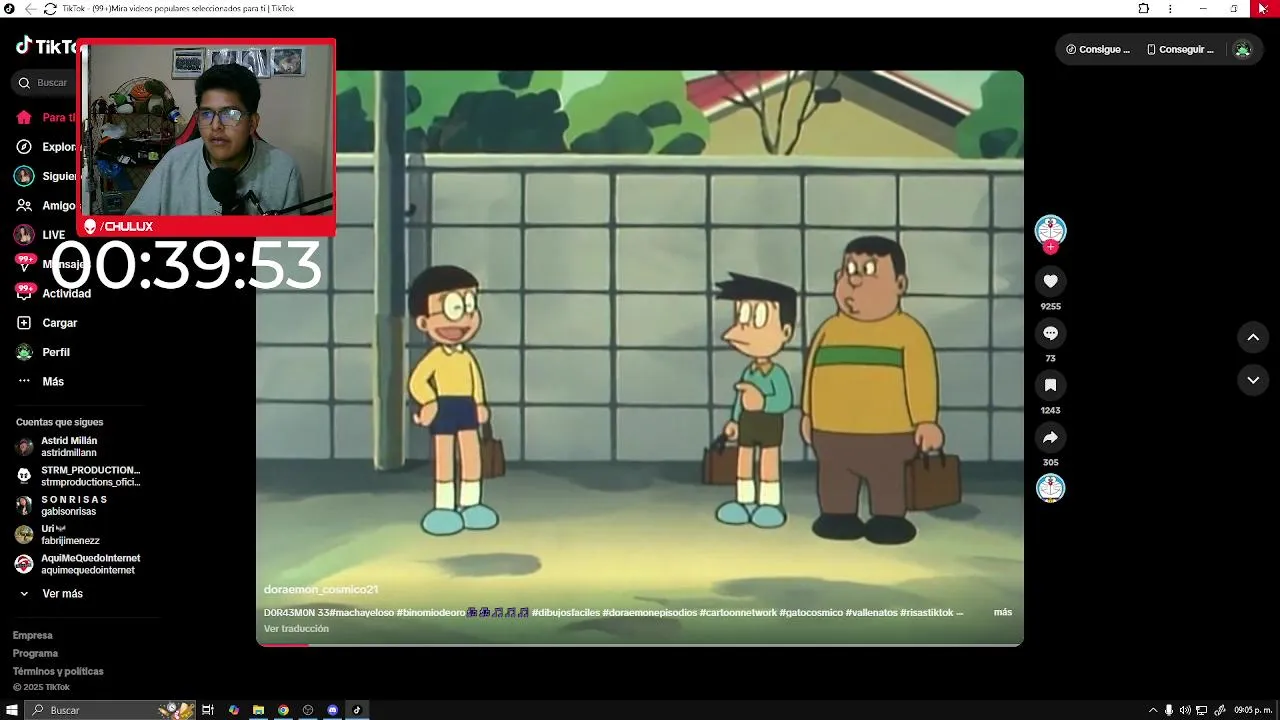Open the creator's Doraemon avatar above like button

[1050, 230]
